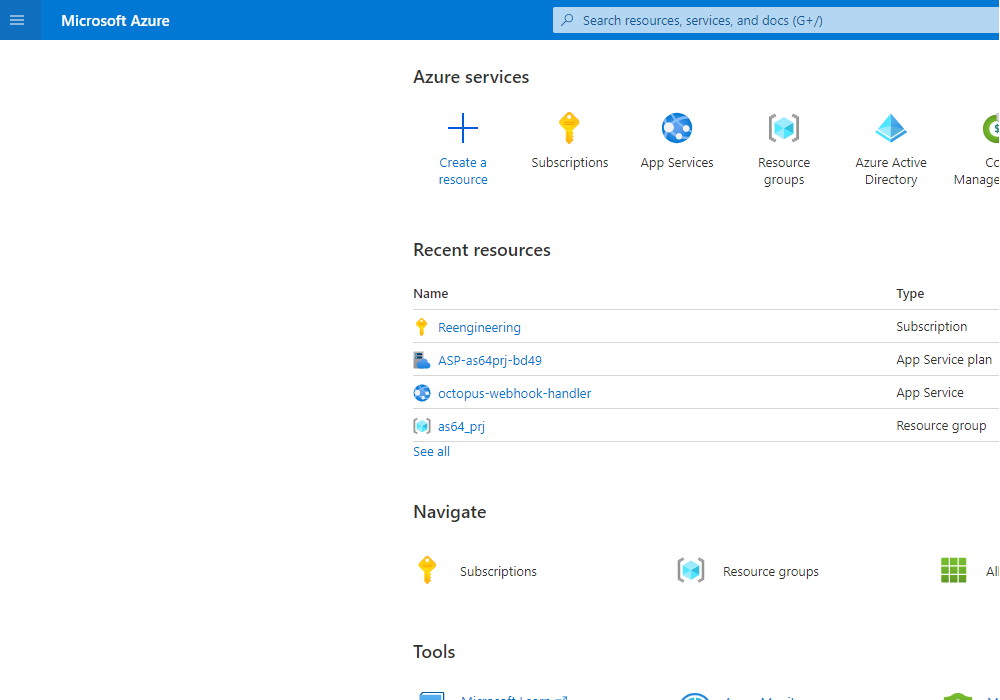
Task: Click See all recent resources
Action: (431, 451)
